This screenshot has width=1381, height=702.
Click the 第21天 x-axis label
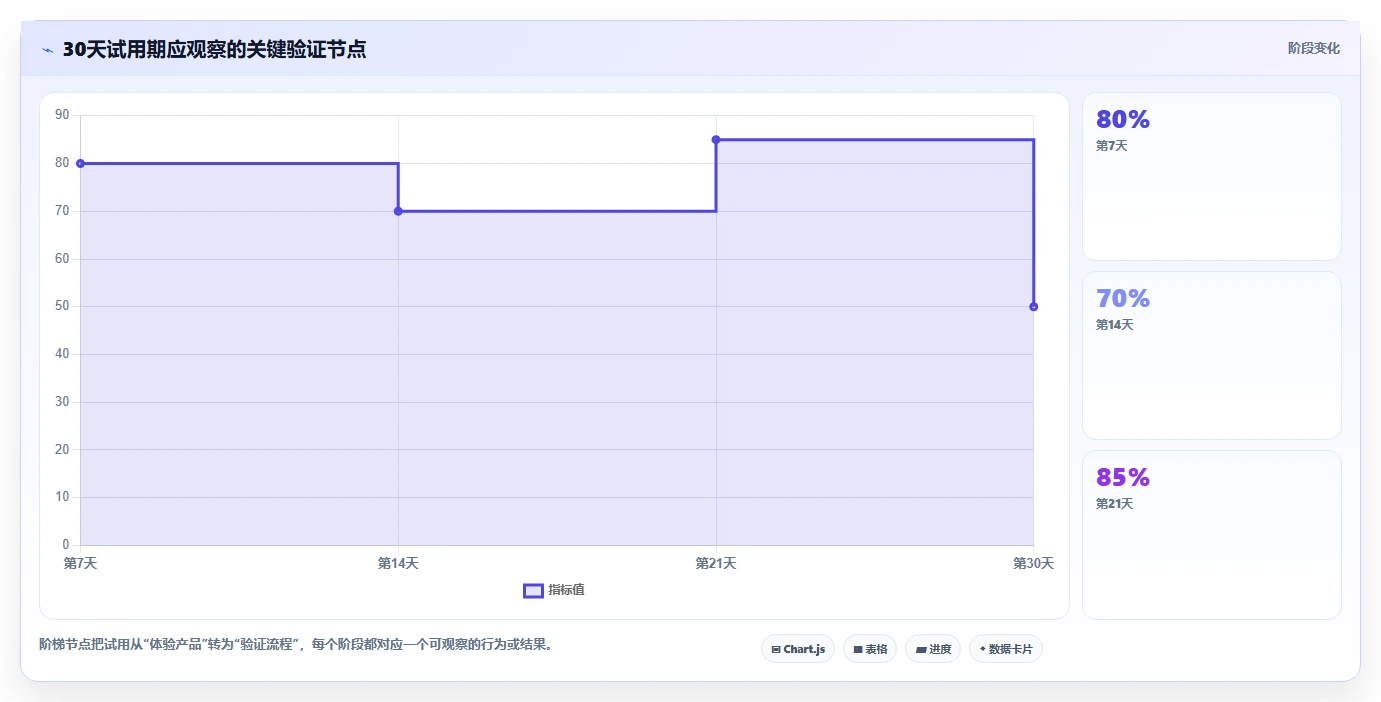coord(716,563)
